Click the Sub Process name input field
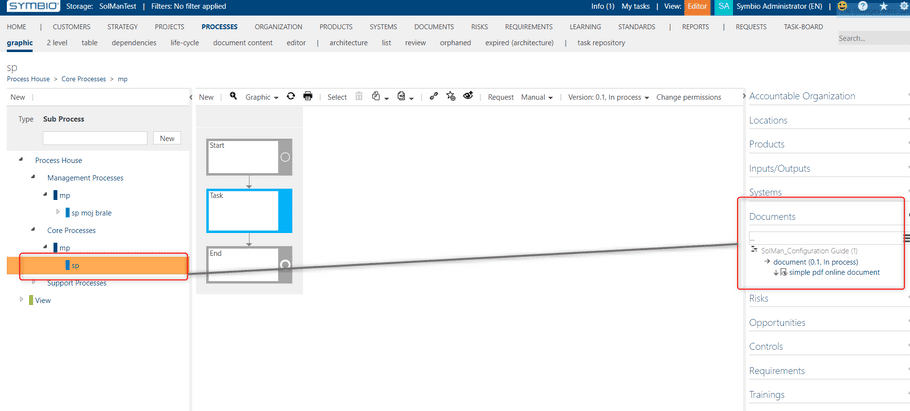The image size is (910, 411). point(95,138)
